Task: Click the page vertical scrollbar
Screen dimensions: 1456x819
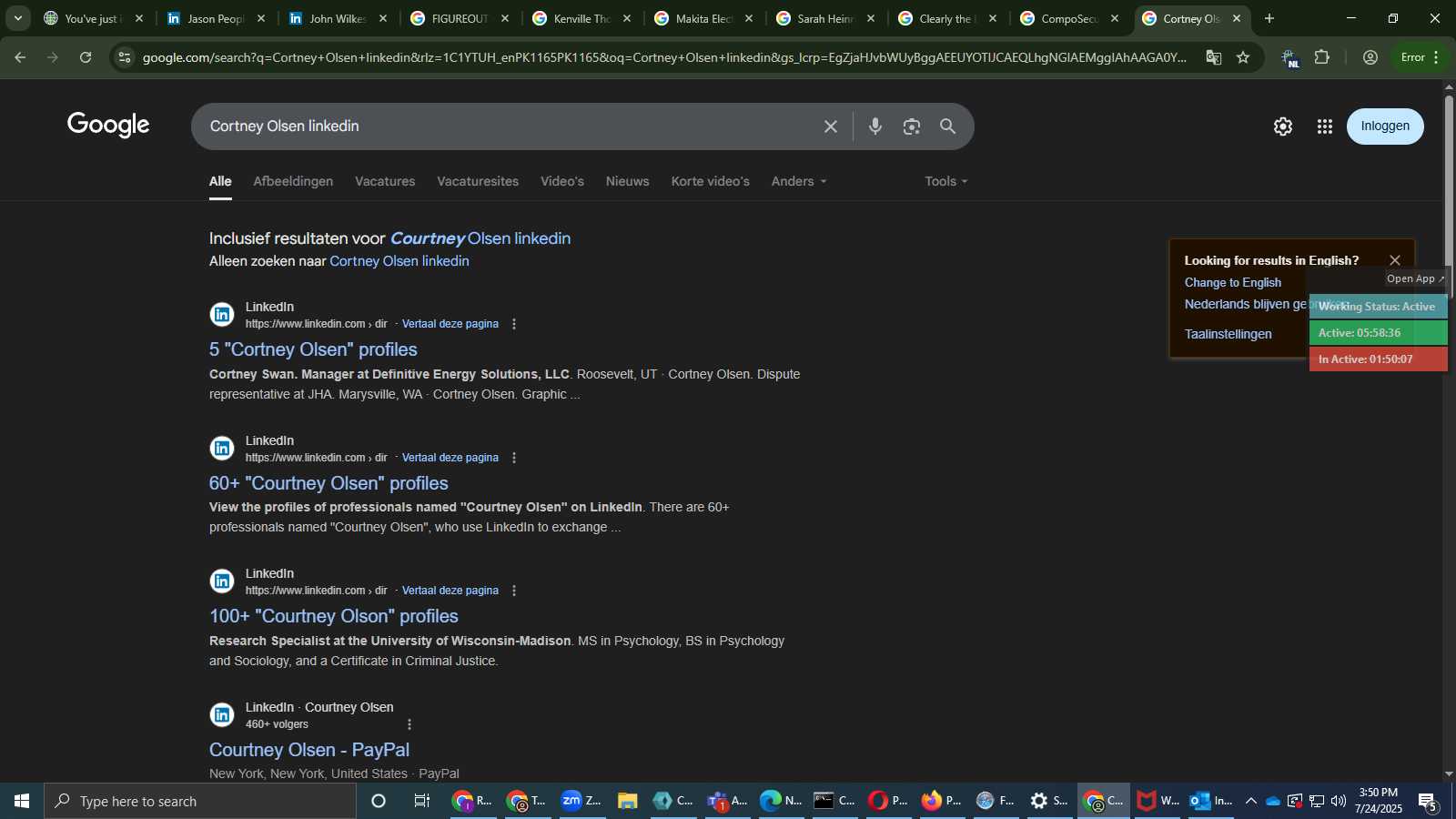Action: coord(1449,196)
